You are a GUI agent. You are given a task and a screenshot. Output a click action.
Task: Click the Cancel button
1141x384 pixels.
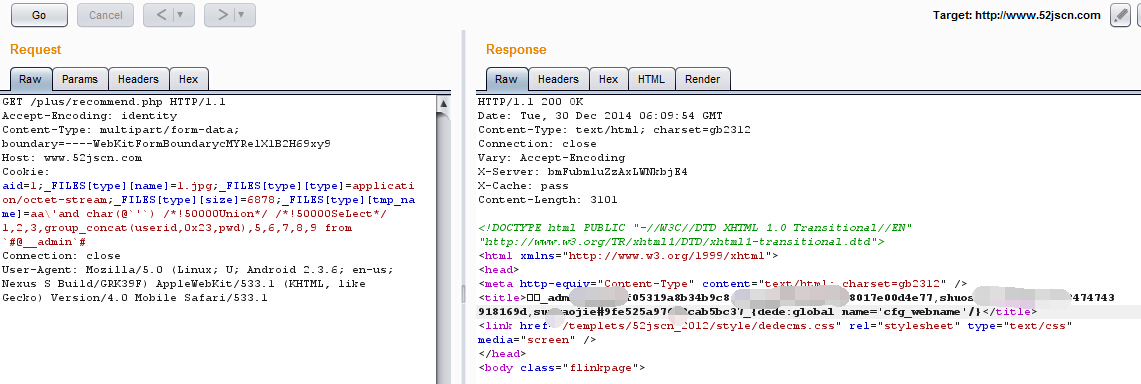click(106, 15)
